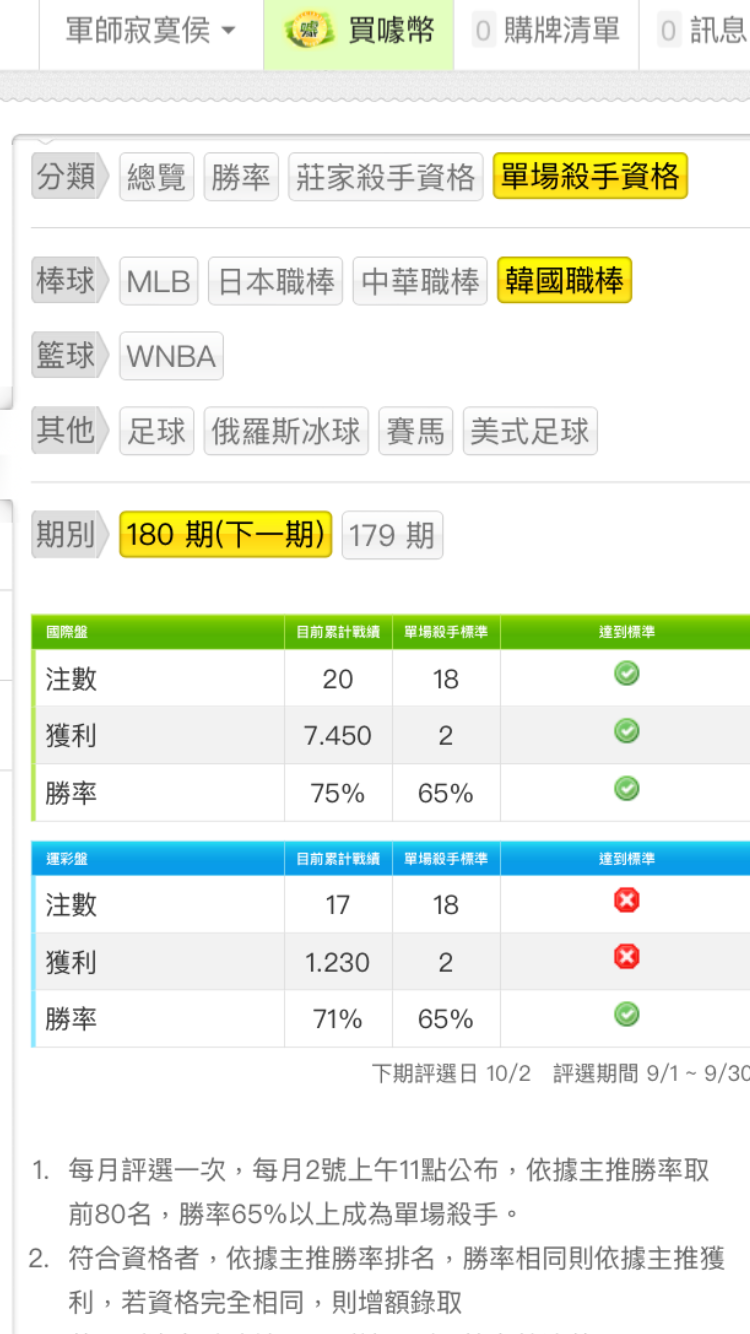The height and width of the screenshot is (1334, 750).
Task: Choose the MLB league filter
Action: [x=159, y=281]
